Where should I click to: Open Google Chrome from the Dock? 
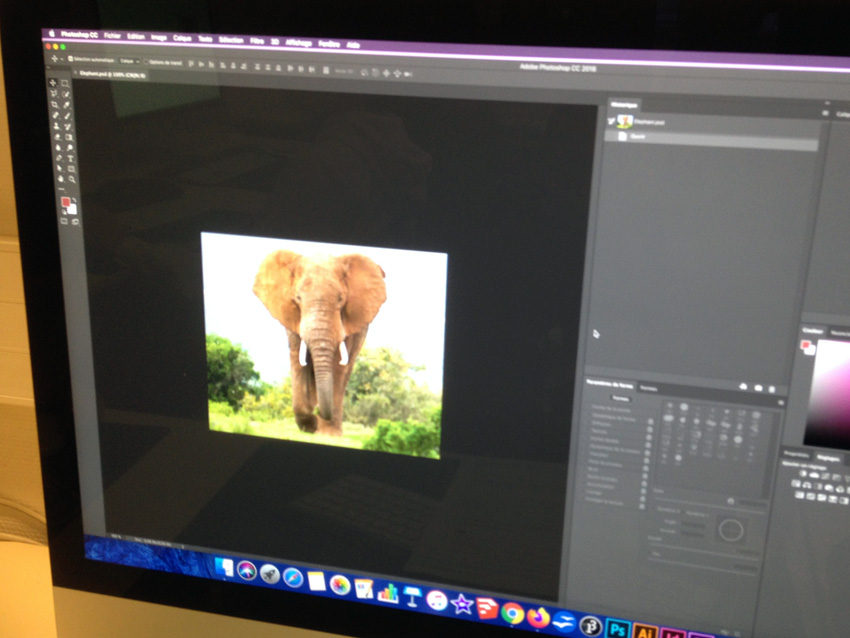pos(512,613)
